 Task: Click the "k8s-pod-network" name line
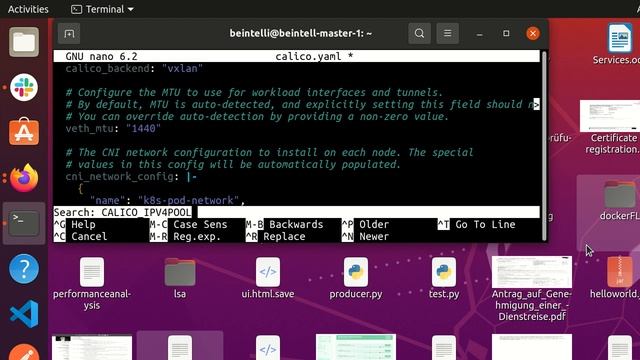click(x=167, y=200)
